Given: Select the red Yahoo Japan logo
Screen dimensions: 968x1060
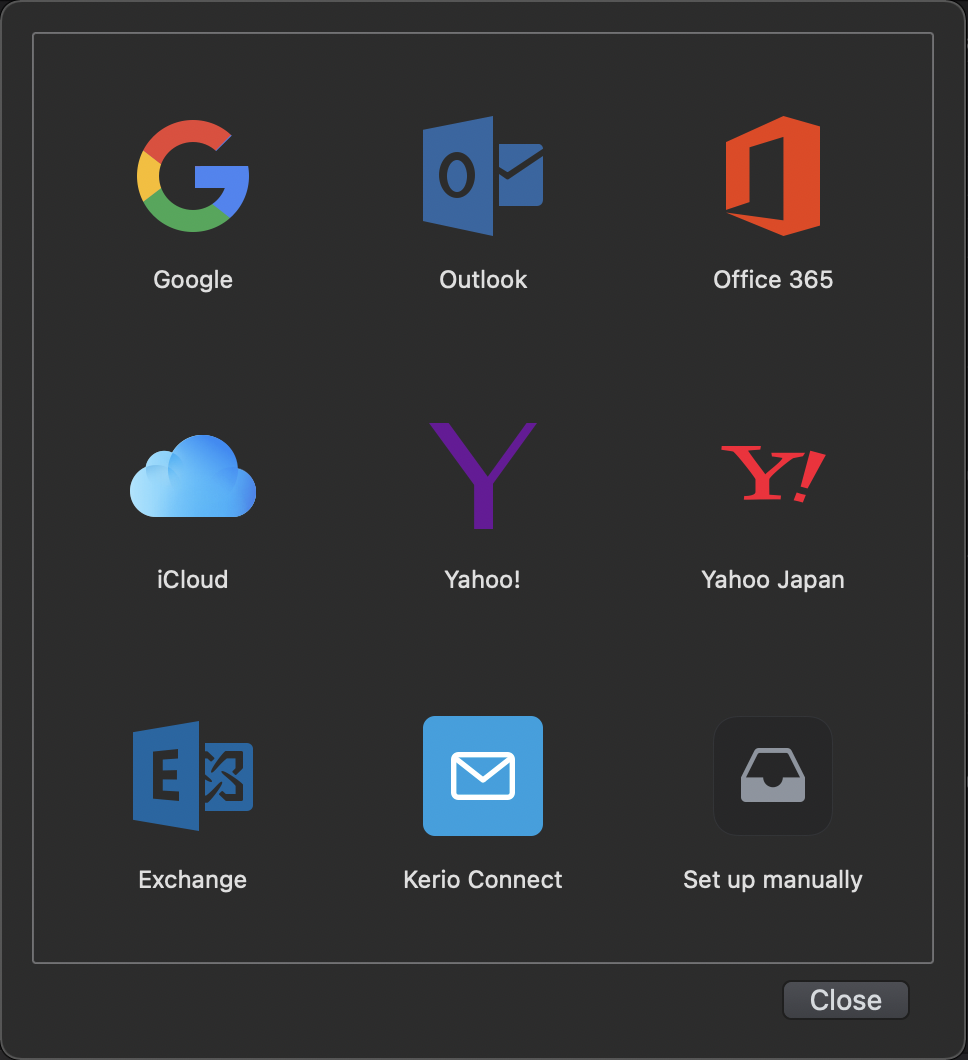Looking at the screenshot, I should point(773,474).
